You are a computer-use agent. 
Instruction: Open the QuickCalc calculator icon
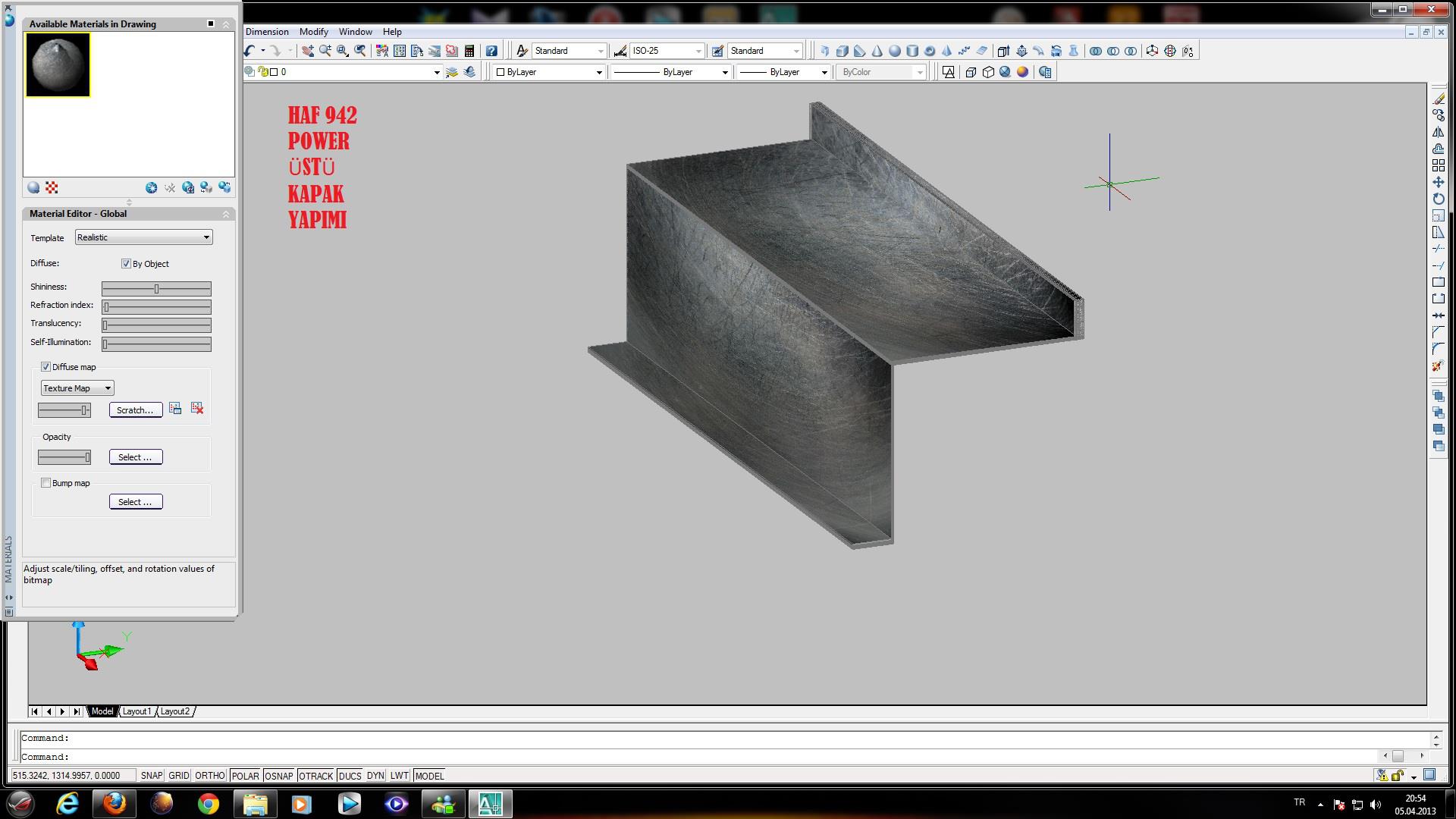pos(469,51)
